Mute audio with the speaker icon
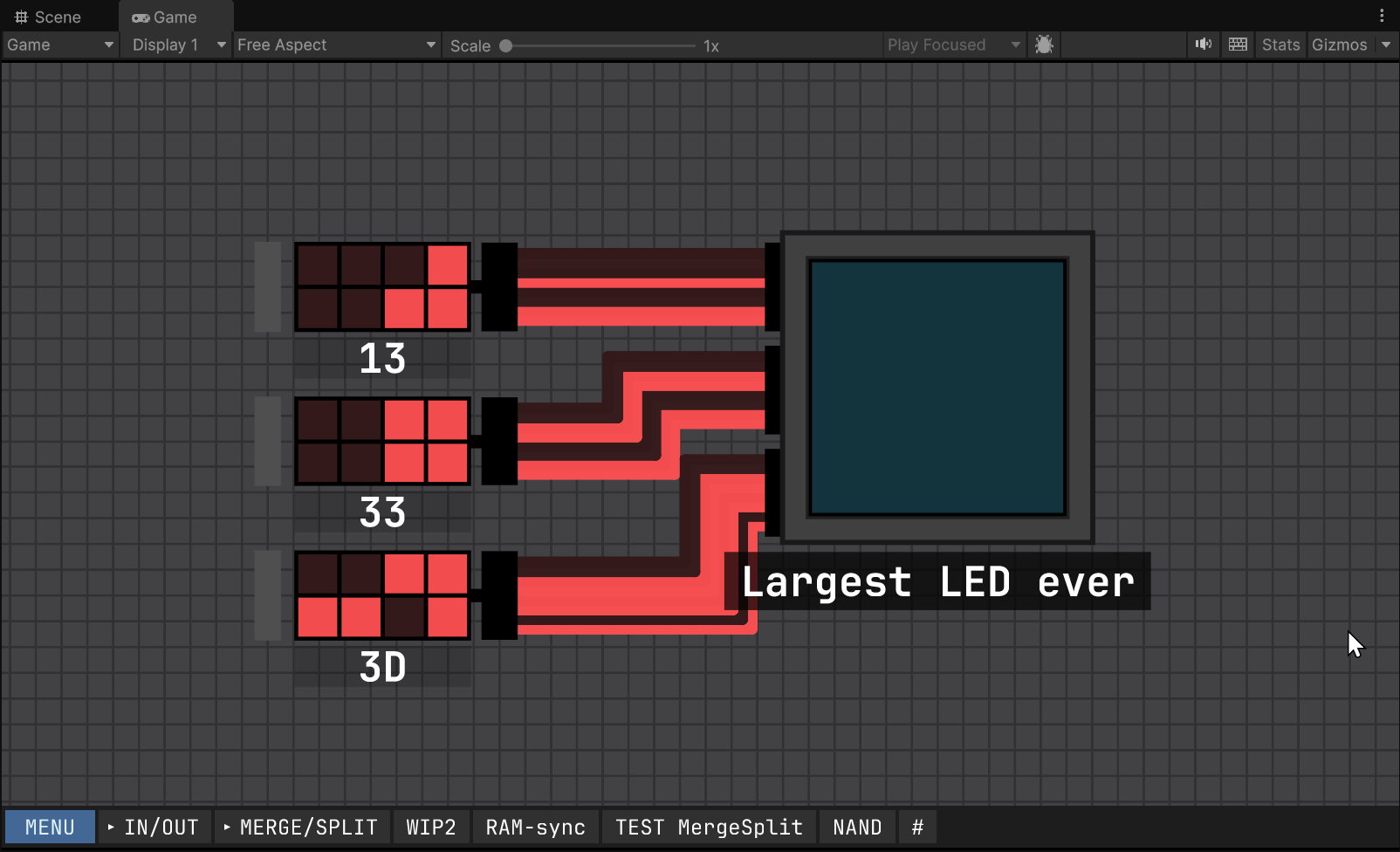The width and height of the screenshot is (1400, 852). 1204,45
